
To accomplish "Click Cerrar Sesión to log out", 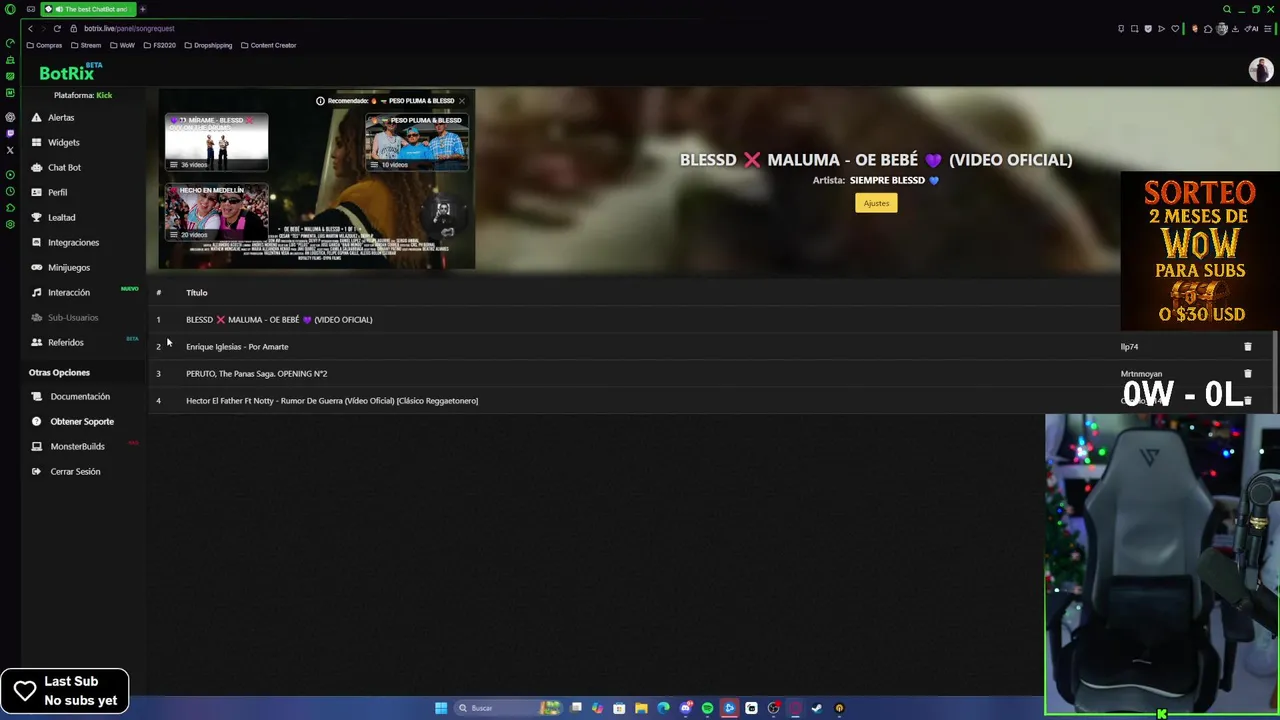I will 75,471.
